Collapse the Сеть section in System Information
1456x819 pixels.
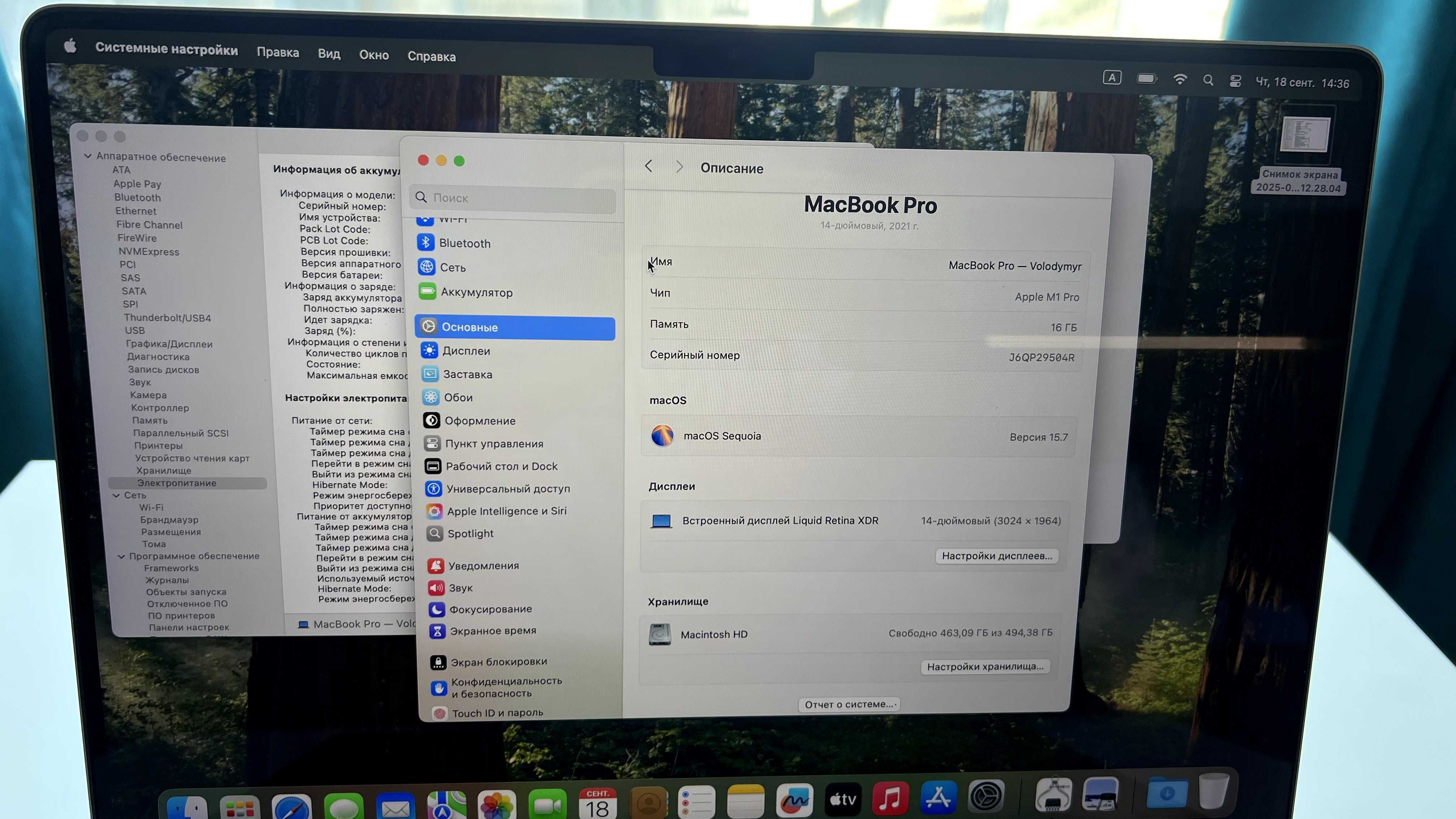coord(116,495)
